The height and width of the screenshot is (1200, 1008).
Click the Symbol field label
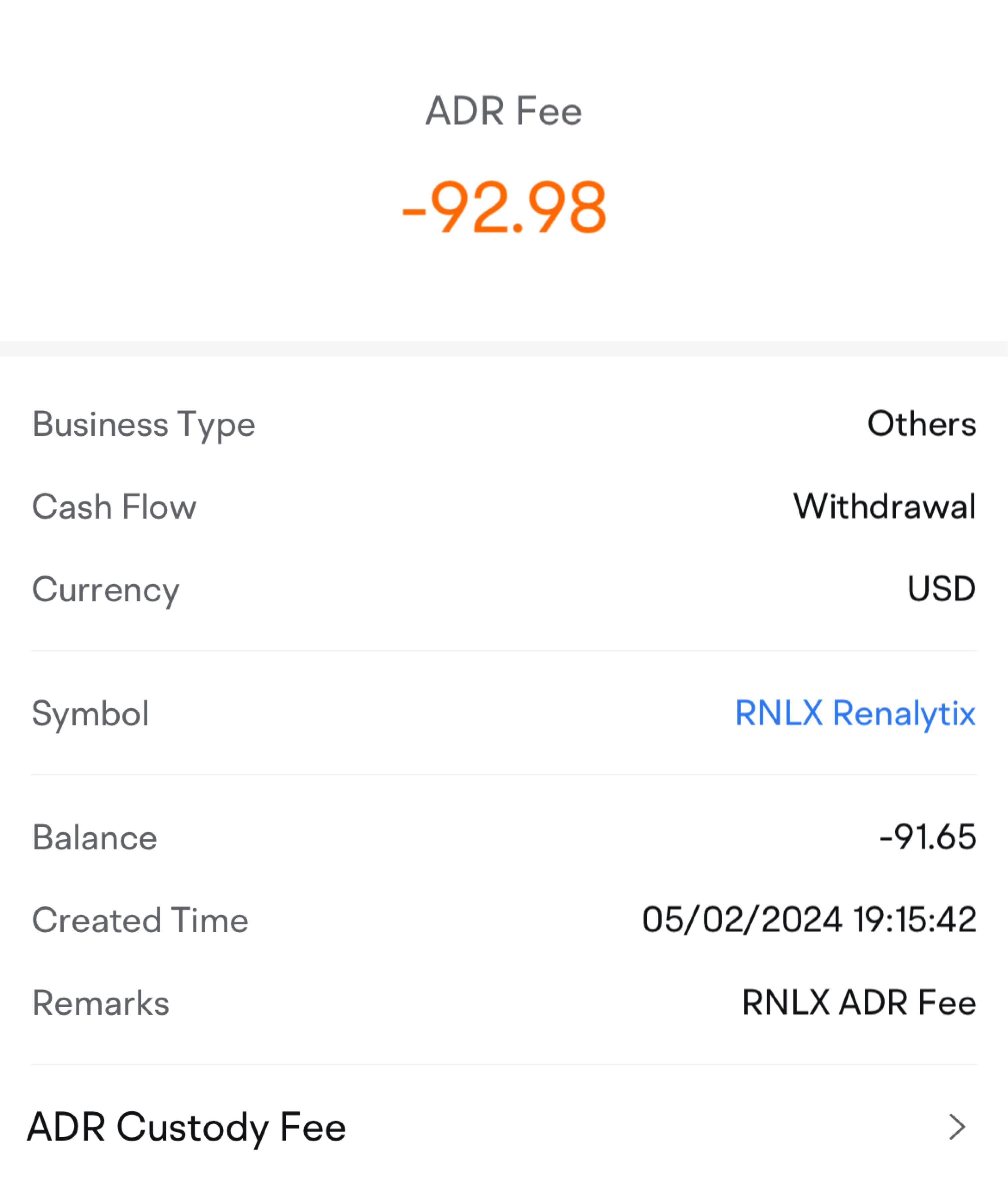pos(91,714)
